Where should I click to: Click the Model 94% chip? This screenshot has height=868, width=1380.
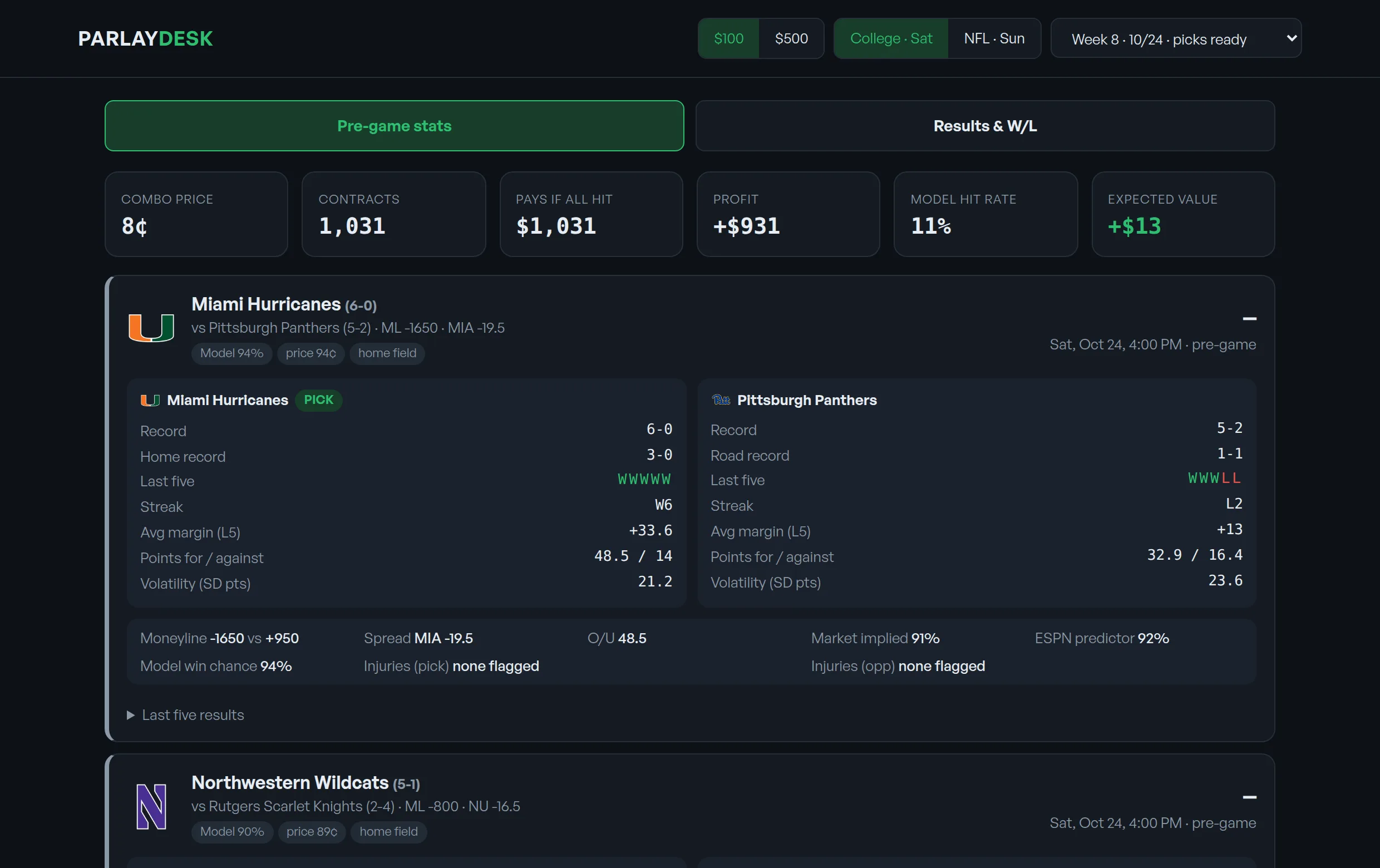pos(231,353)
